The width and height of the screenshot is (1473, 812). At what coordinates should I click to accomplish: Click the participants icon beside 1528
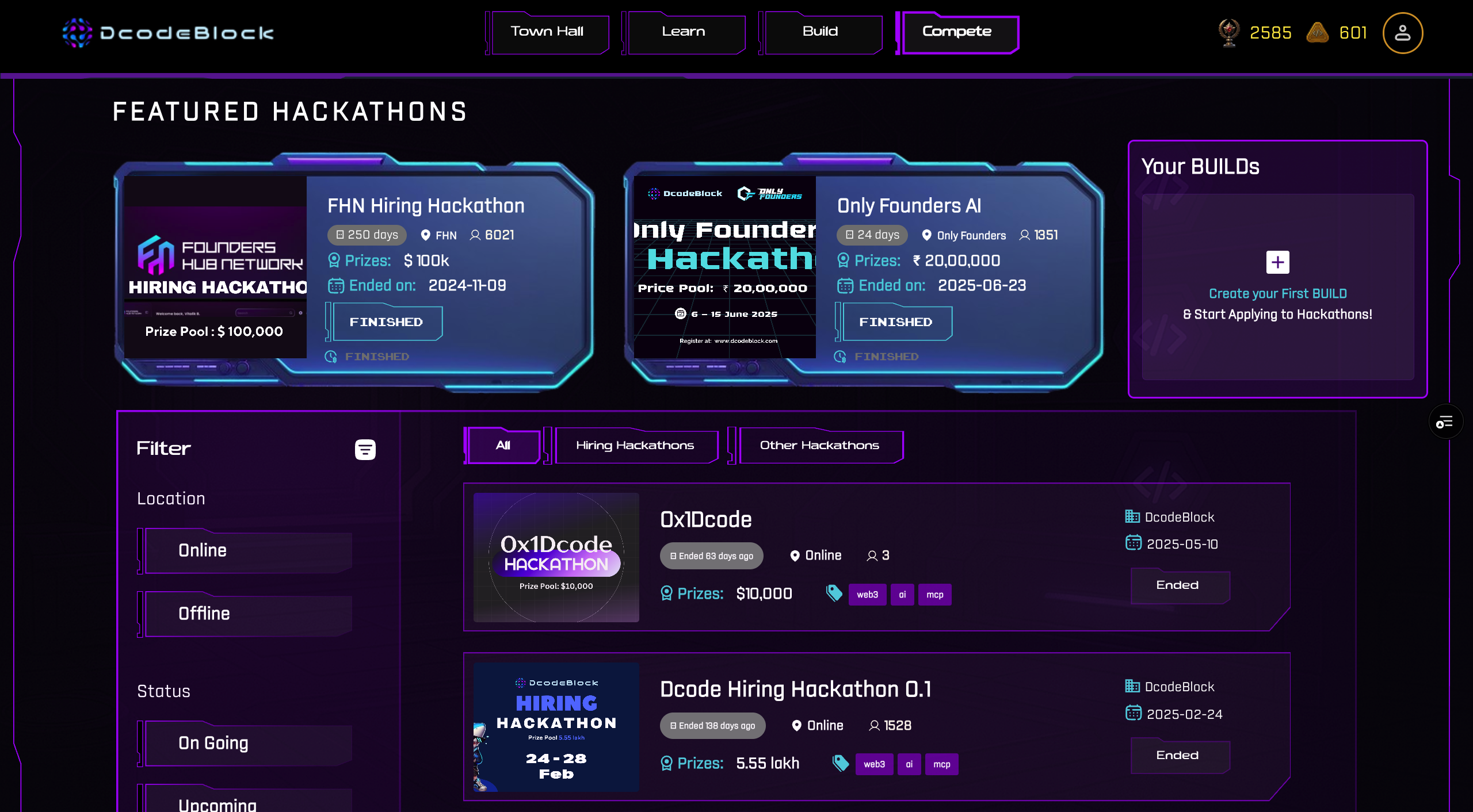[x=874, y=726]
